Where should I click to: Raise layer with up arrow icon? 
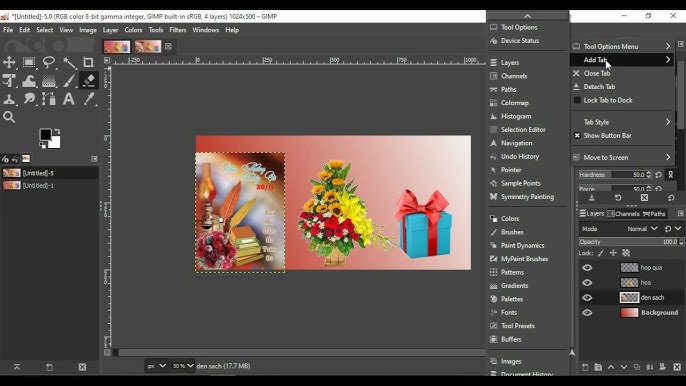click(x=611, y=367)
